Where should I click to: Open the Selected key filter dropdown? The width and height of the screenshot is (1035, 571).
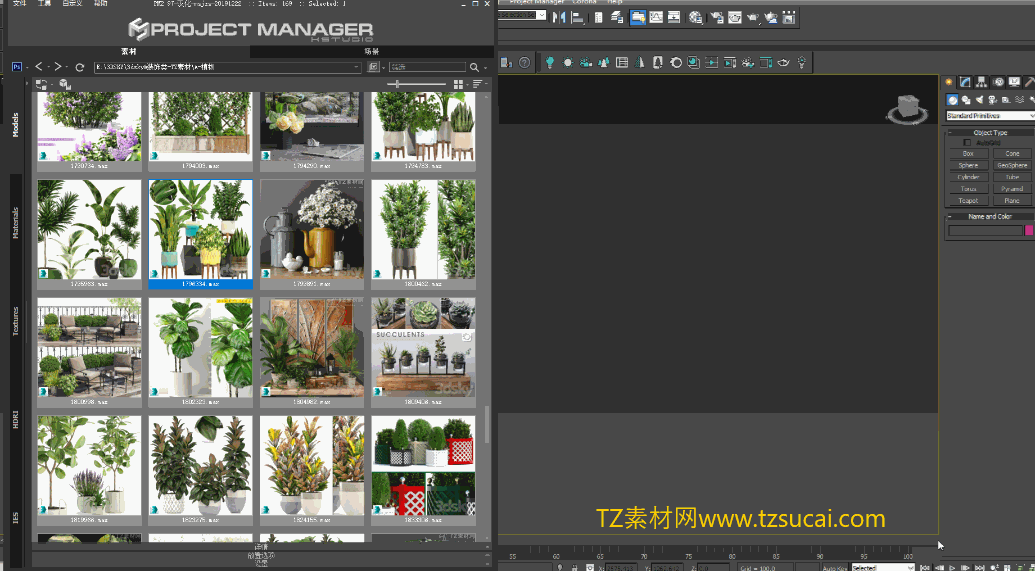(883, 567)
